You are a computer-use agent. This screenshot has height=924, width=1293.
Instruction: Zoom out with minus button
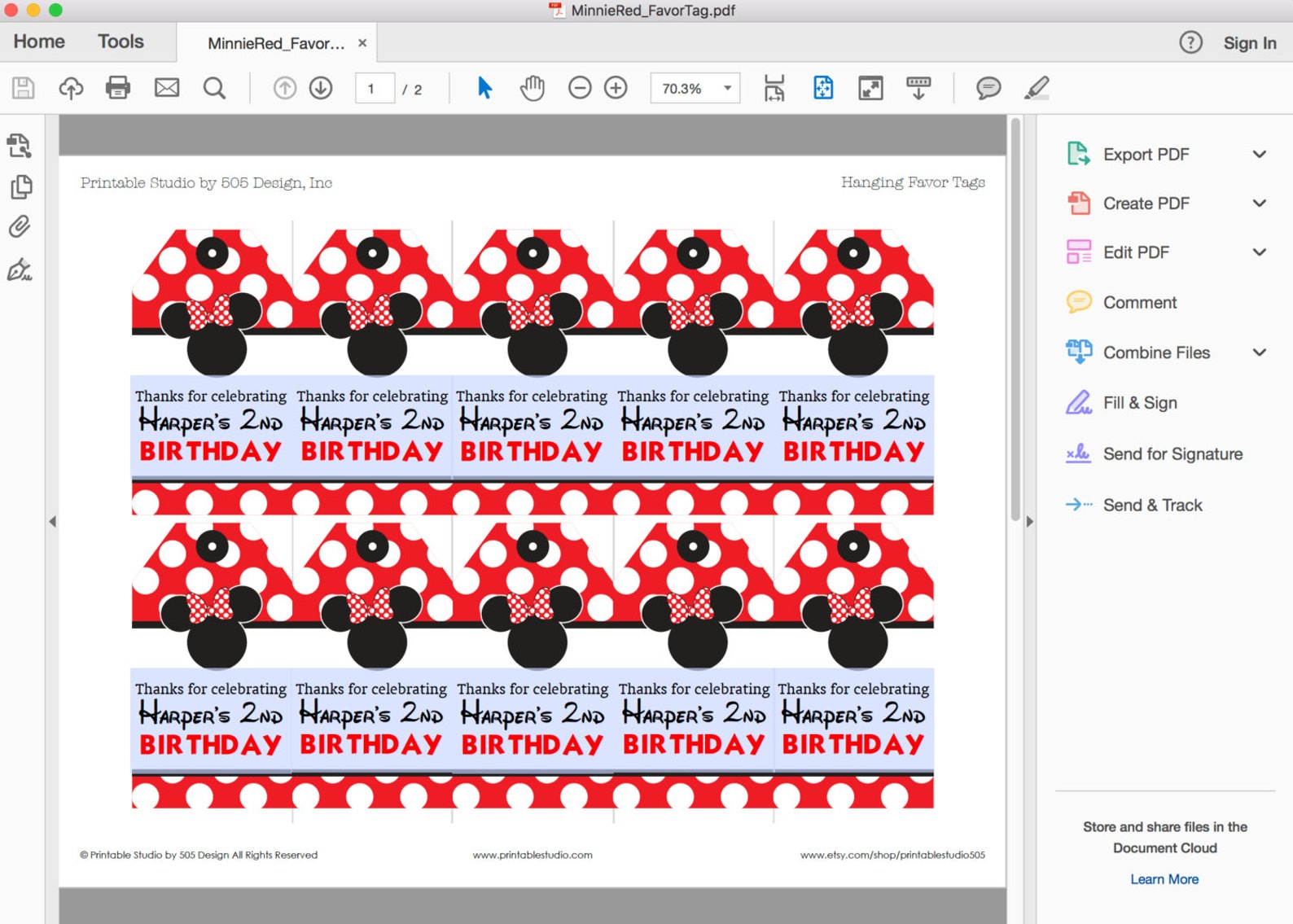pos(580,88)
